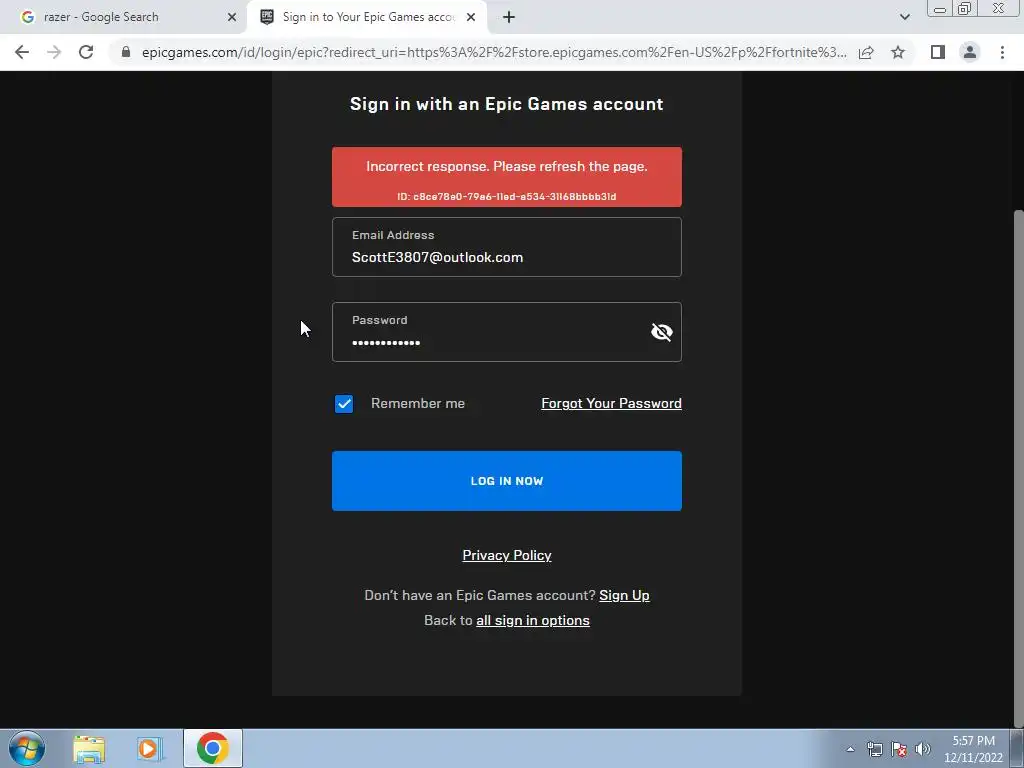Viewport: 1024px width, 768px height.
Task: Bookmark this page with star icon
Action: (x=898, y=52)
